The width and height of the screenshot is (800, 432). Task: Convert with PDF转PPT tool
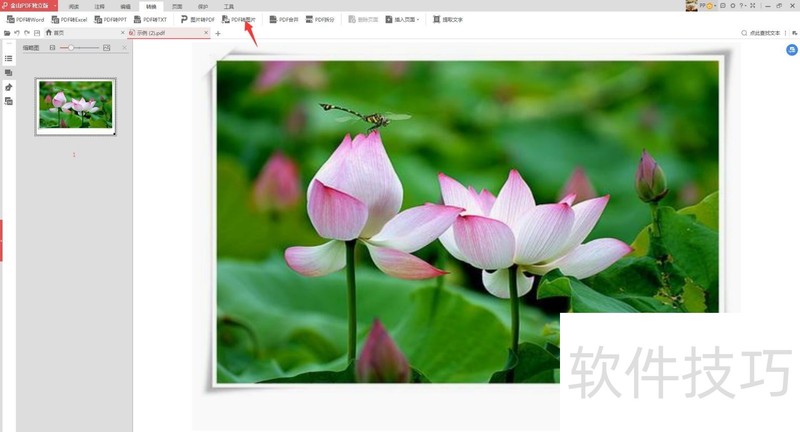click(x=110, y=19)
